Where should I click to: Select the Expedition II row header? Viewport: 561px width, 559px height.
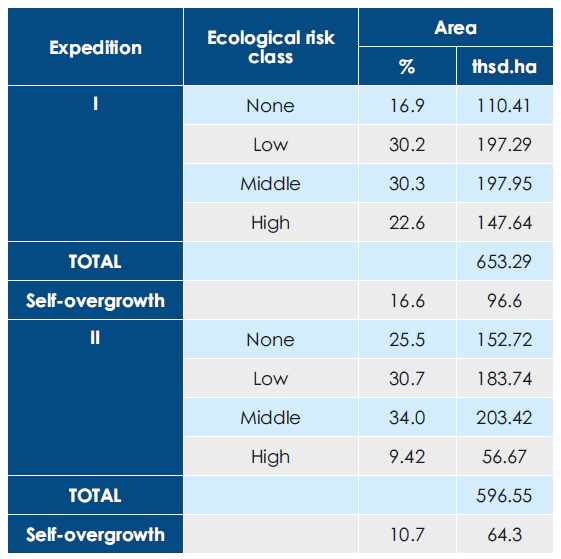pos(96,398)
